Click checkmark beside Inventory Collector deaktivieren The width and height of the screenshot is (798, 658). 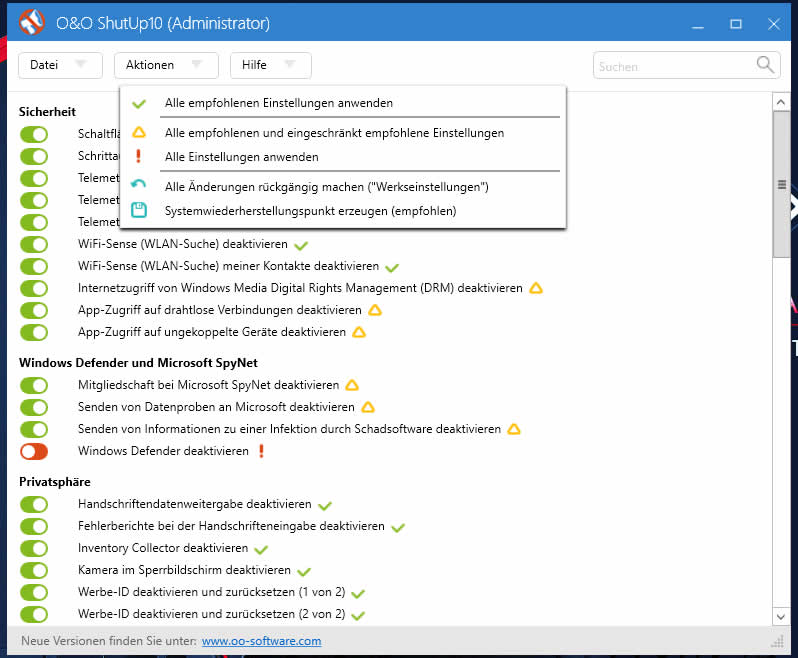pos(261,550)
